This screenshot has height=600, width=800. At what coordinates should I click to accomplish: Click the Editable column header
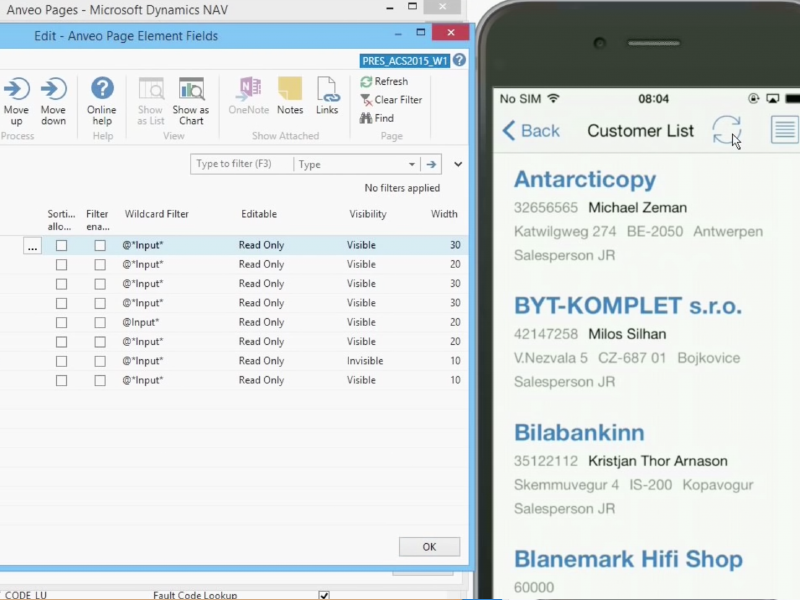(259, 214)
